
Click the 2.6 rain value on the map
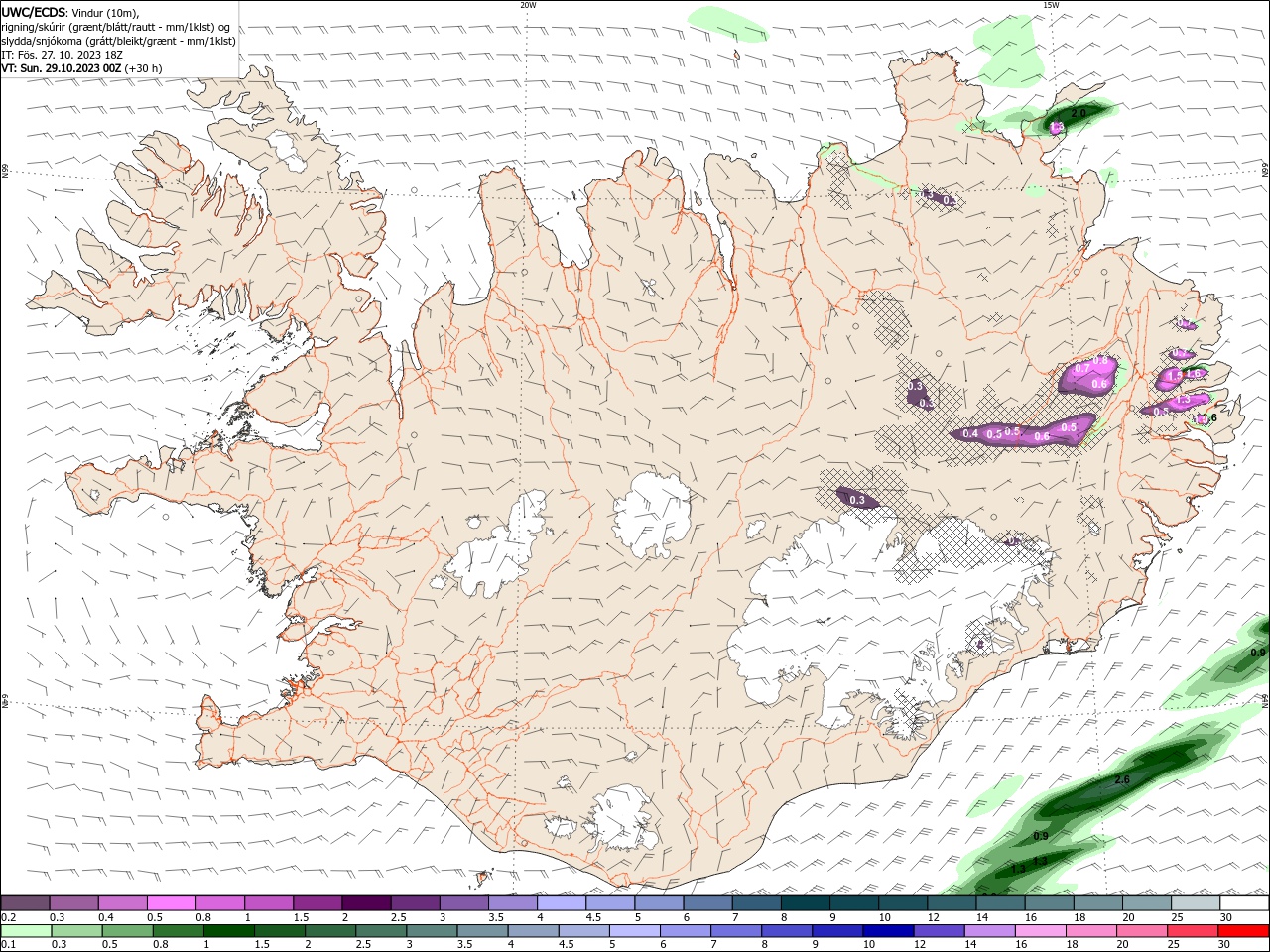pos(1122,780)
